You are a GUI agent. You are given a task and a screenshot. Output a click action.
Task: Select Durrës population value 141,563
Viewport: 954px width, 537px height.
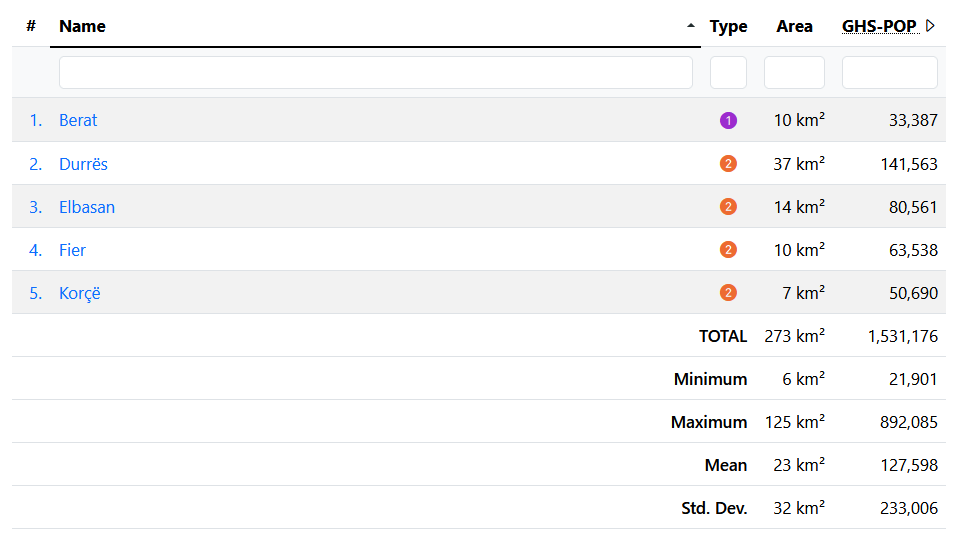[x=909, y=164]
